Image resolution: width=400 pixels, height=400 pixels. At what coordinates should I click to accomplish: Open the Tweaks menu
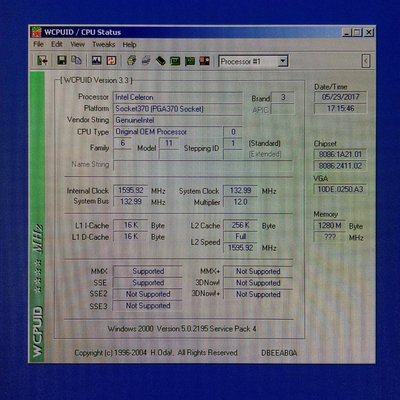(x=104, y=44)
